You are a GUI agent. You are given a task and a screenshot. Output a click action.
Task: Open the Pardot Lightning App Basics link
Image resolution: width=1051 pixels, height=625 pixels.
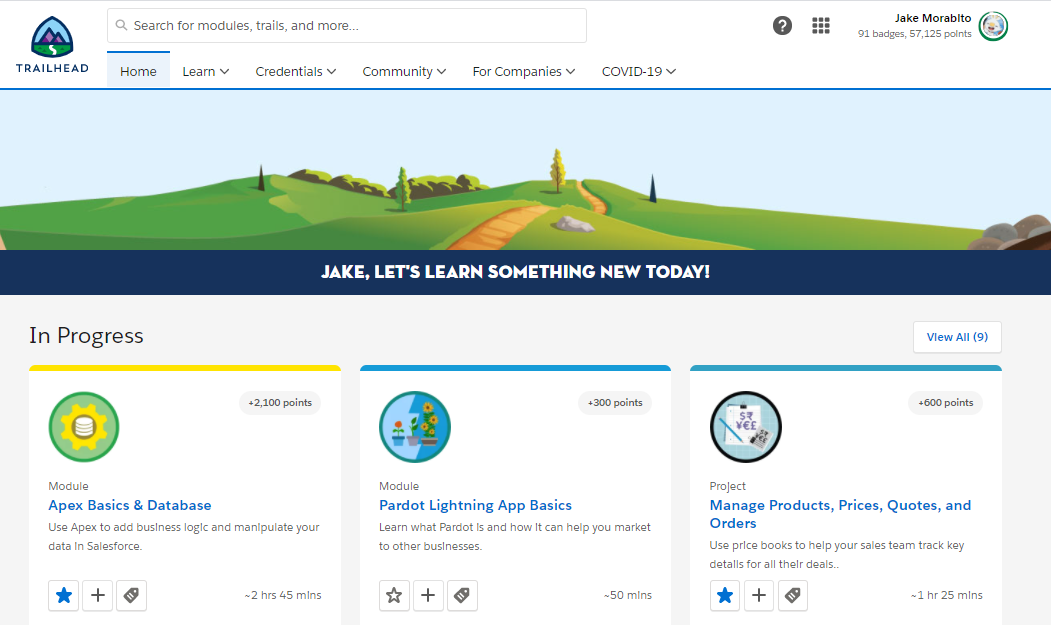coord(475,505)
